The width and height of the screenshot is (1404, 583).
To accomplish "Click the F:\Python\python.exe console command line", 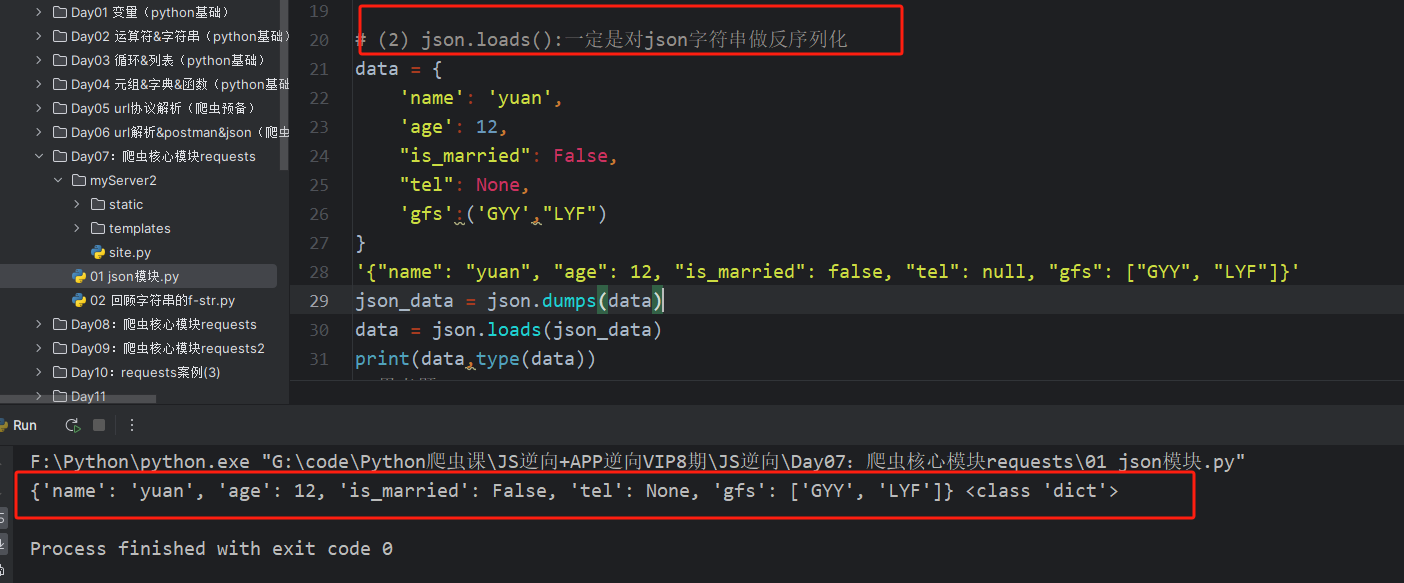I will tap(637, 461).
